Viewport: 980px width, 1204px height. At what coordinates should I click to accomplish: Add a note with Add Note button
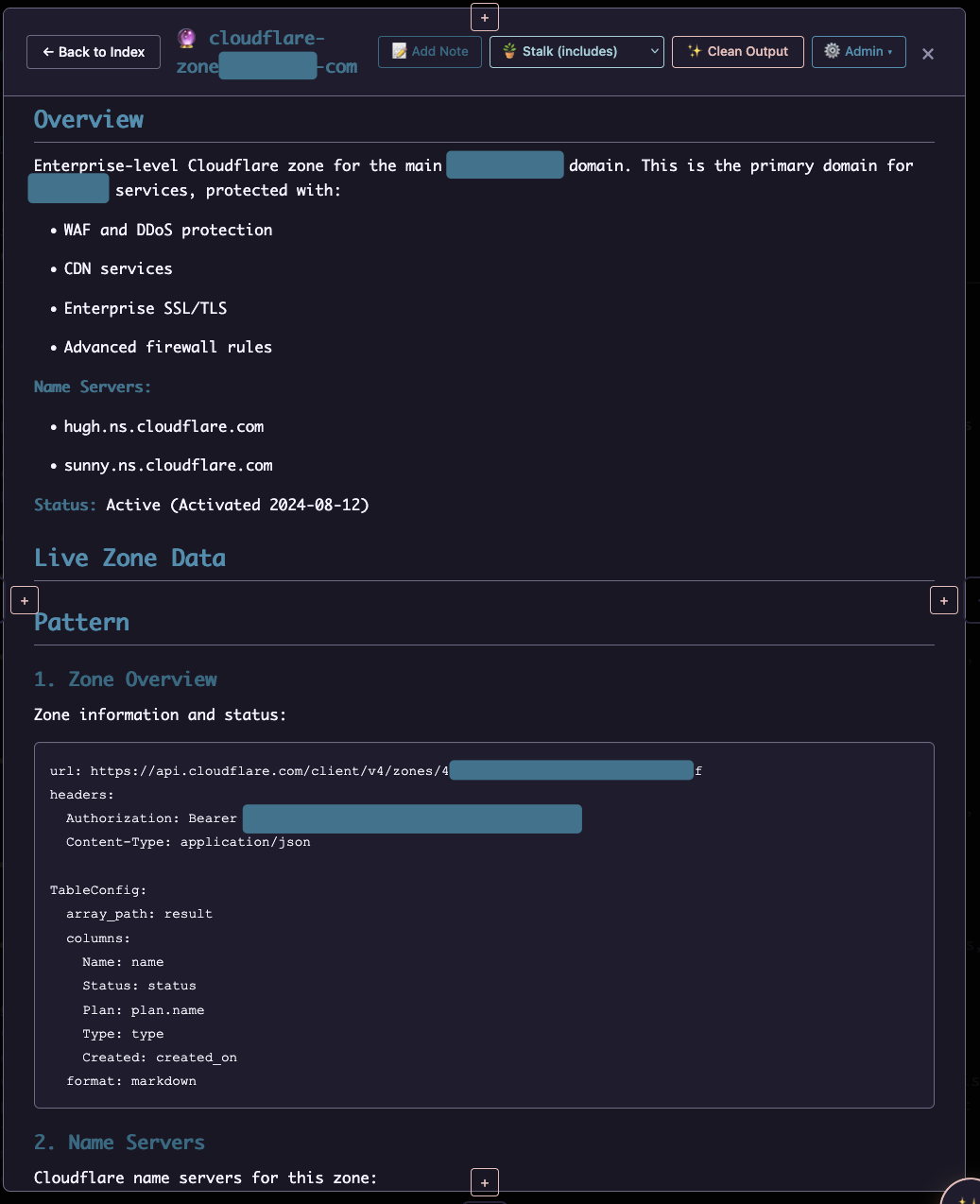pyautogui.click(x=430, y=52)
